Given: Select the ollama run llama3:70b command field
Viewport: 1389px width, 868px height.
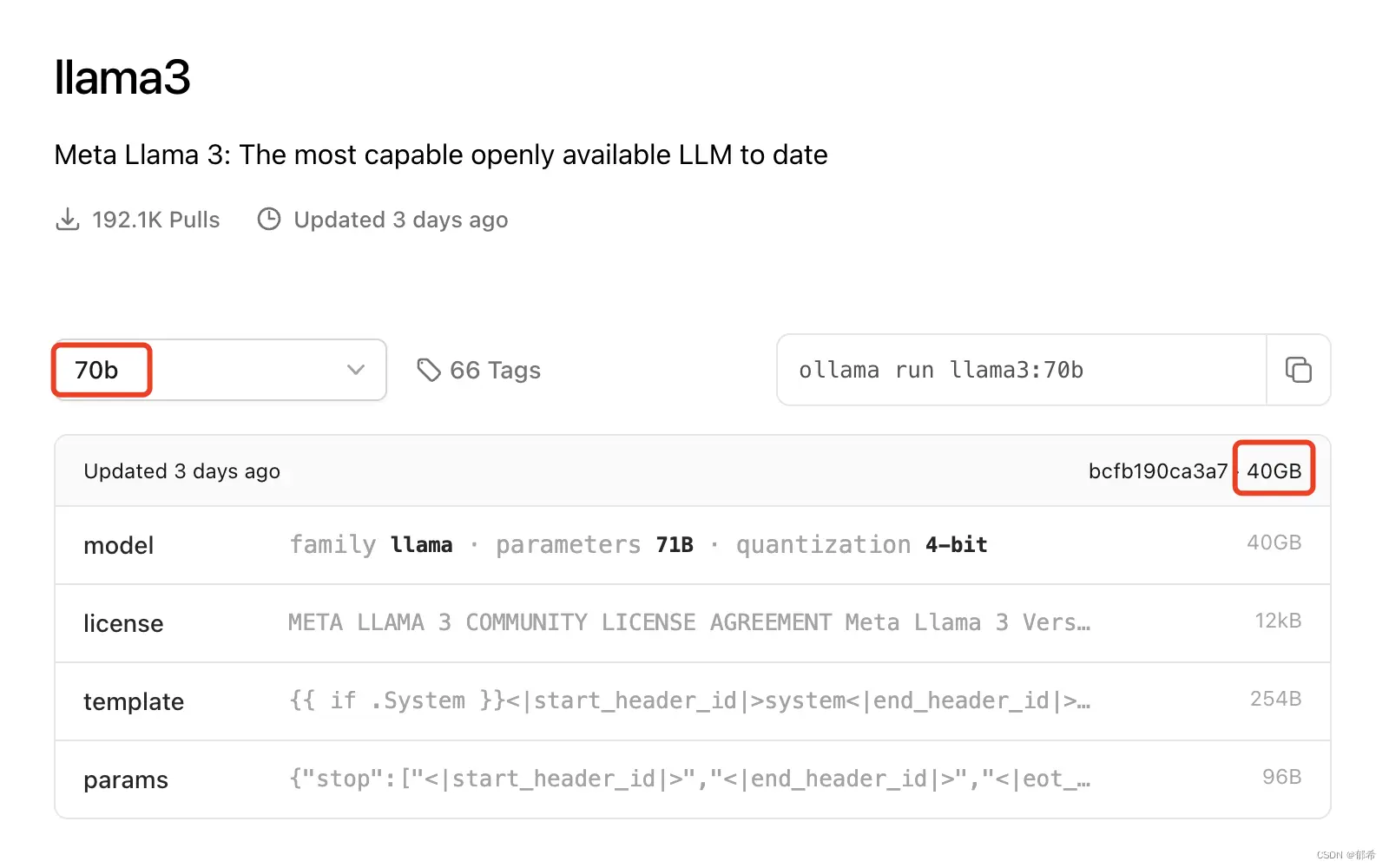Looking at the screenshot, I should [1022, 370].
